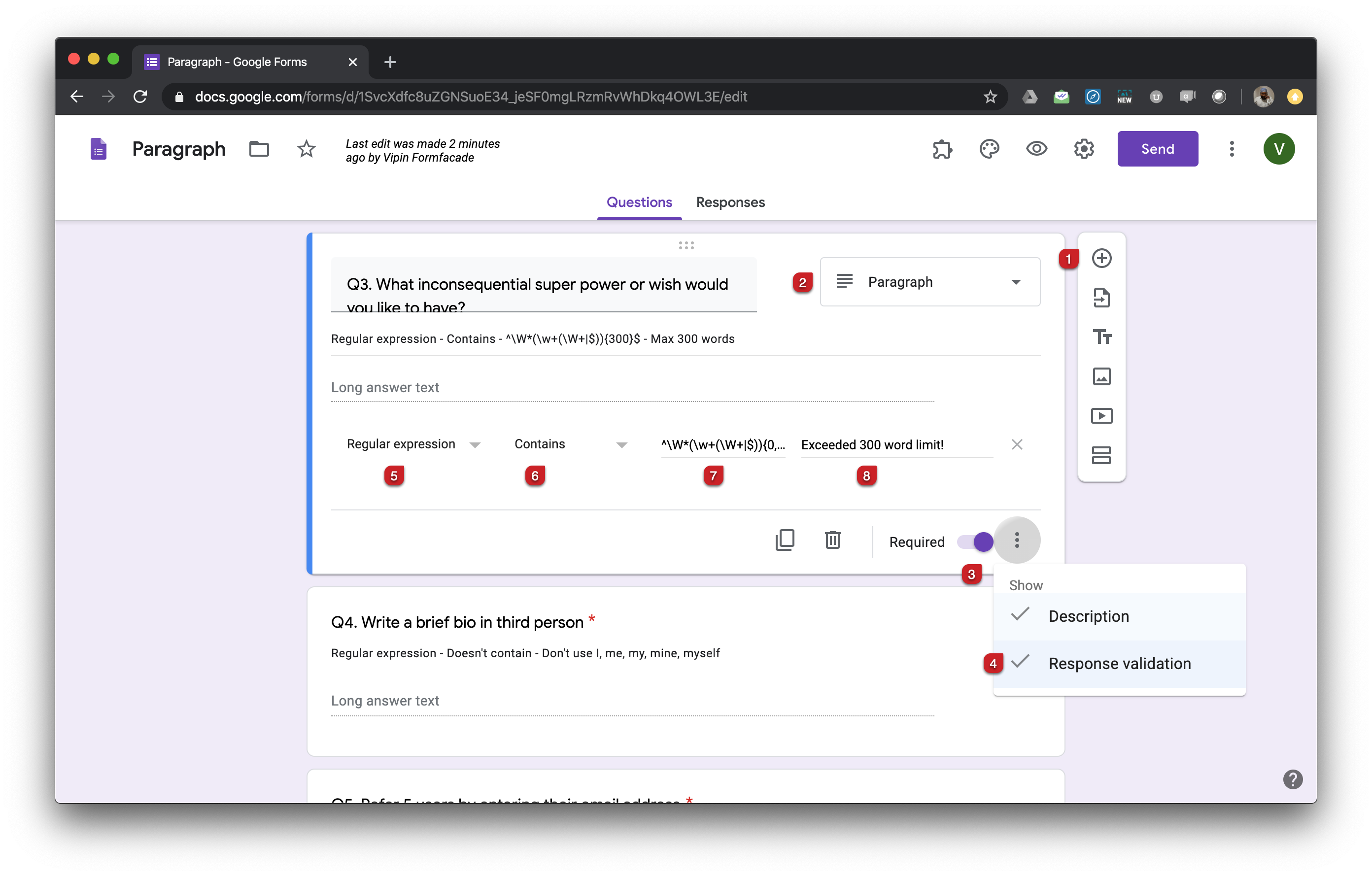Image resolution: width=1372 pixels, height=876 pixels.
Task: Click the Add image icon in sidebar
Action: click(x=1101, y=376)
